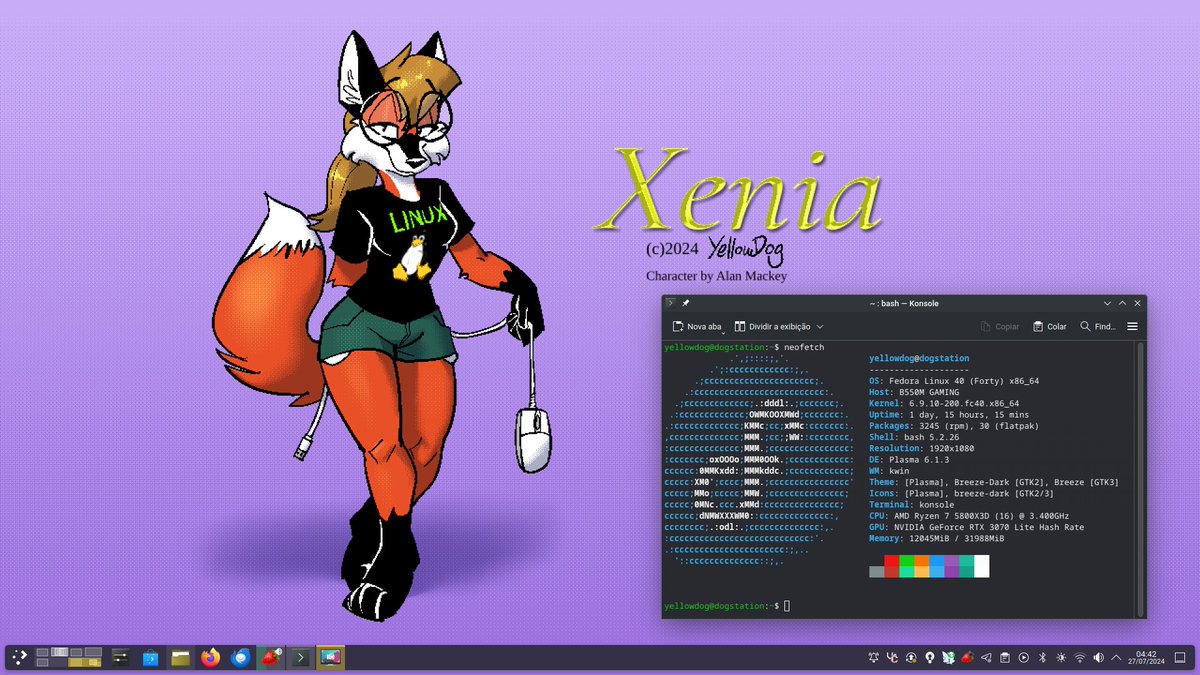Open Bluetooth settings in tray
The width and height of the screenshot is (1200, 675).
1042,657
